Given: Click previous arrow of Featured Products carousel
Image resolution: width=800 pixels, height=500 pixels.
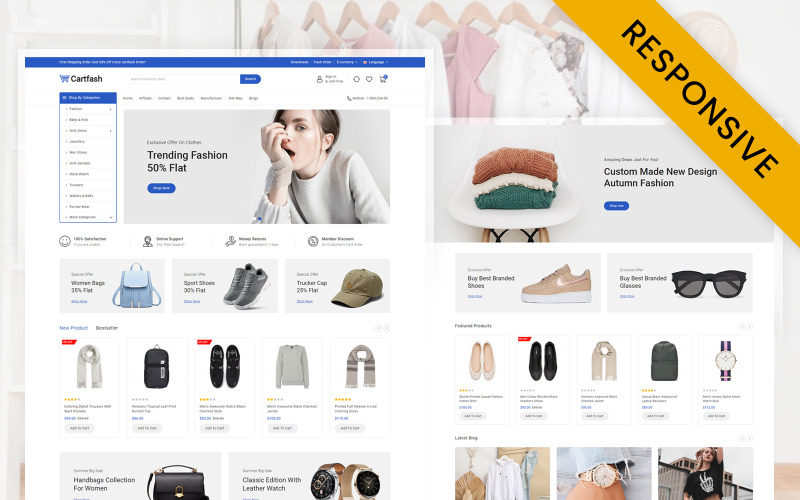Looking at the screenshot, I should [742, 326].
